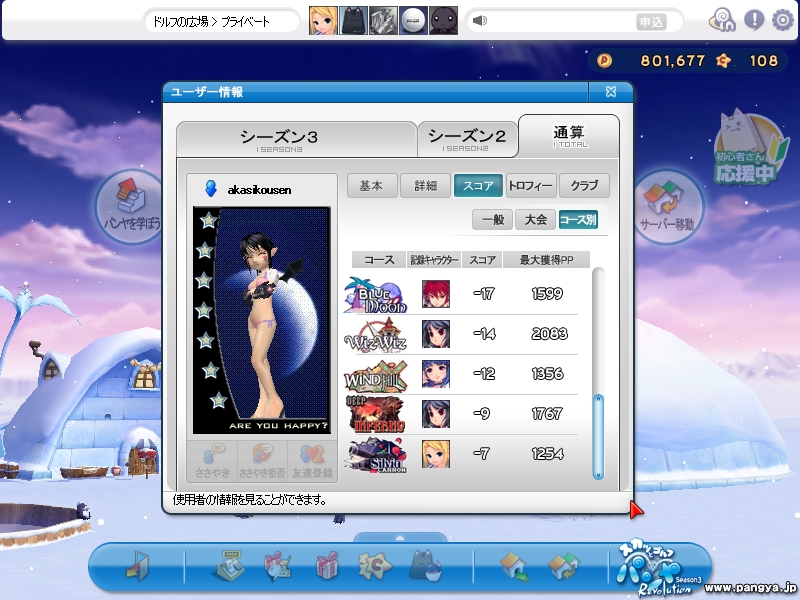
Task: Click the exit door icon in bottom bar
Action: [x=136, y=566]
